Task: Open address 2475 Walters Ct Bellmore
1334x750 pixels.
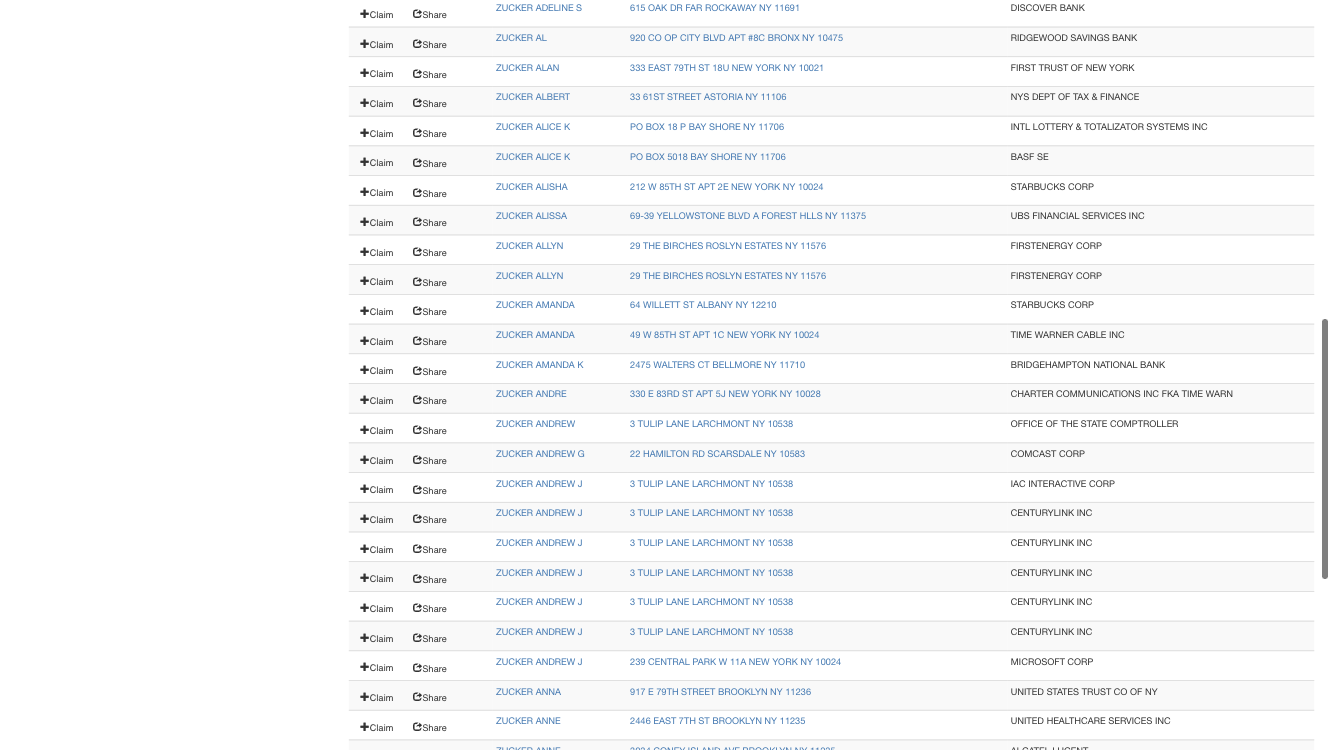Action: click(717, 365)
